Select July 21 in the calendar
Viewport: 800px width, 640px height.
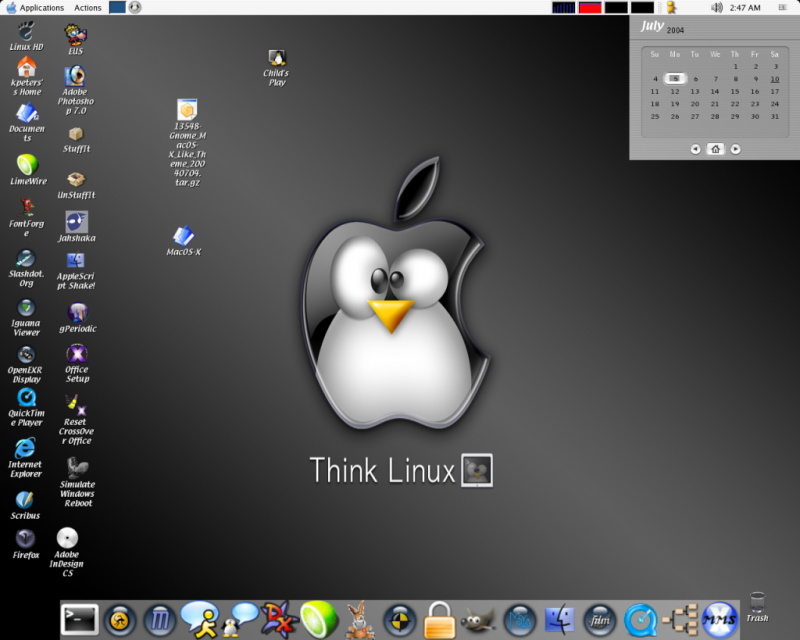(715, 104)
